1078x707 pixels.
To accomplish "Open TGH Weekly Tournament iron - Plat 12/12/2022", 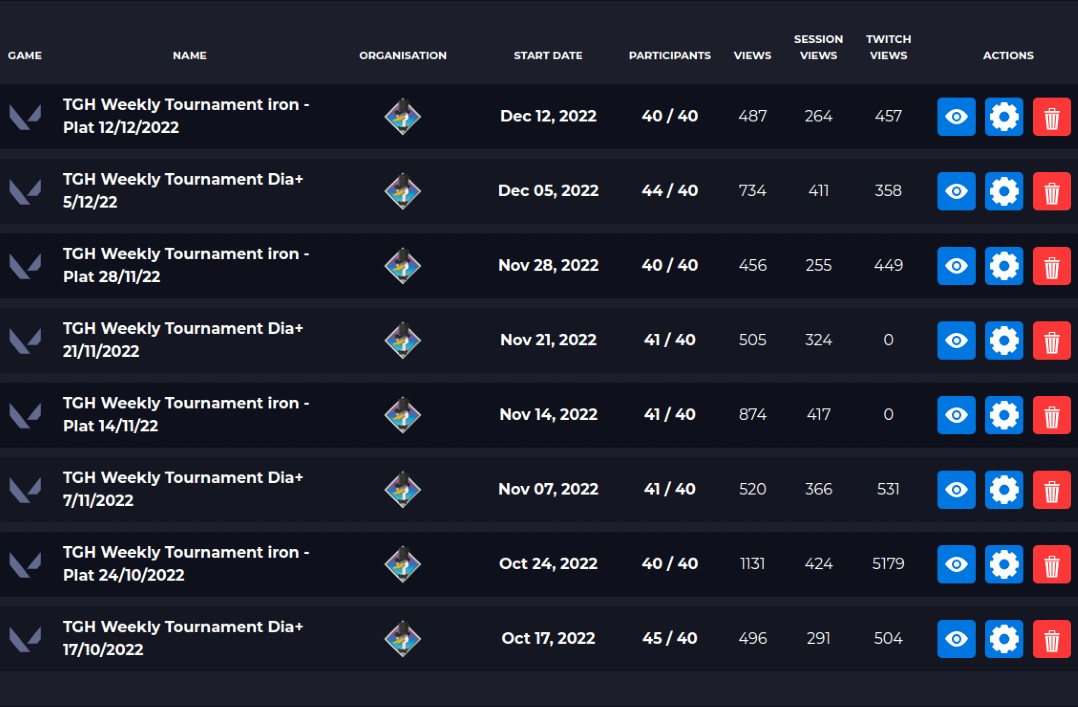I will coord(186,116).
